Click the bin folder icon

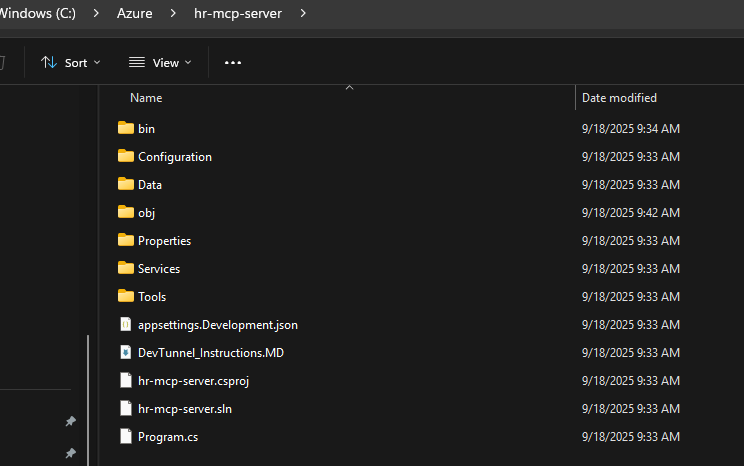[125, 128]
